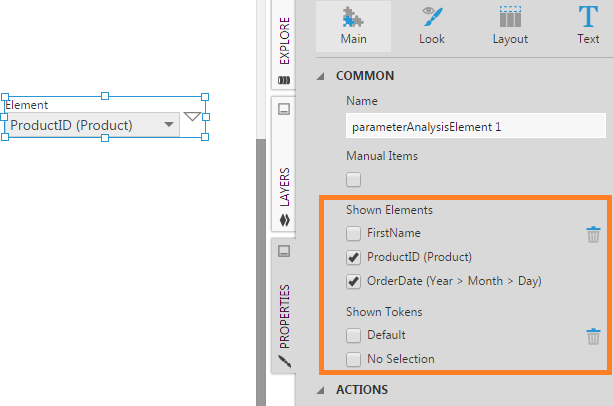Click the Layout tab icon
Screen dimensions: 614x406
coord(510,18)
